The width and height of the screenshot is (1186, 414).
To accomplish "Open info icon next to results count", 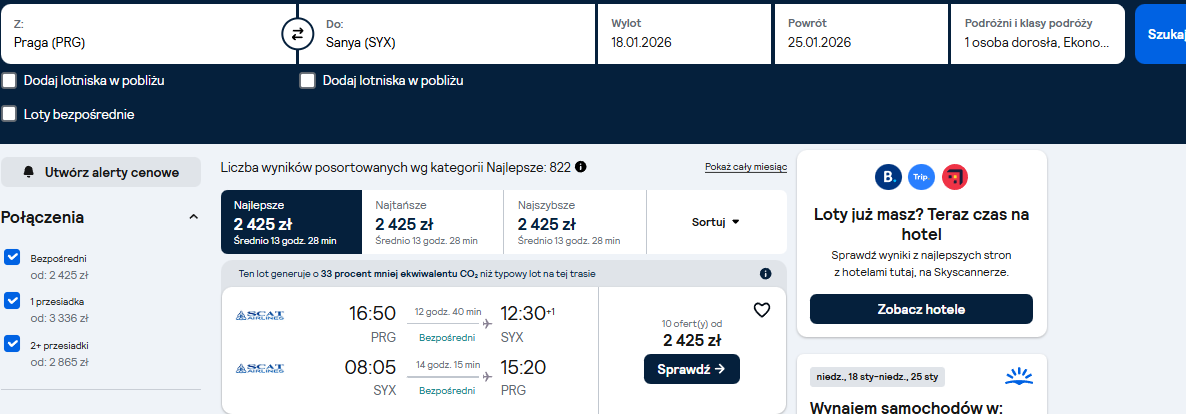I will click(x=580, y=167).
